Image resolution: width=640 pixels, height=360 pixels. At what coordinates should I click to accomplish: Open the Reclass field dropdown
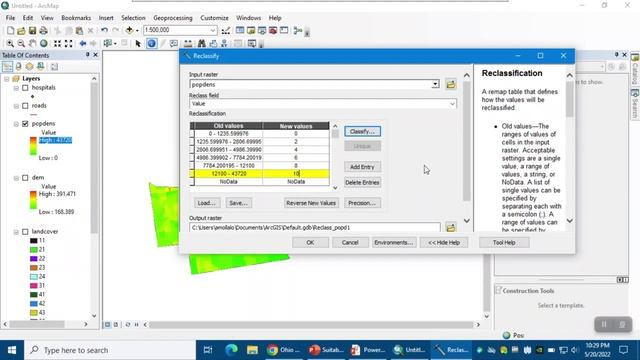click(452, 104)
